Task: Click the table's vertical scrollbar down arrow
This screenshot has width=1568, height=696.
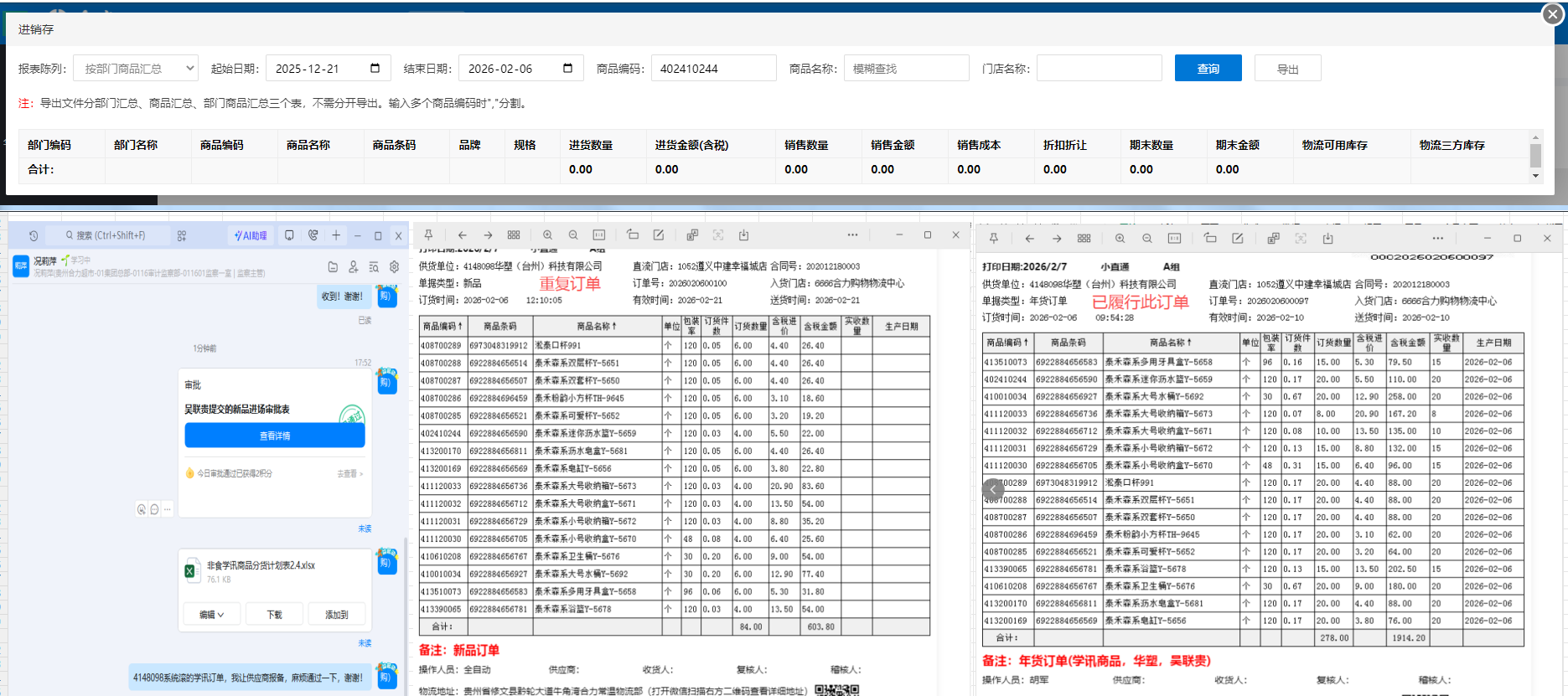Action: pyautogui.click(x=1535, y=176)
